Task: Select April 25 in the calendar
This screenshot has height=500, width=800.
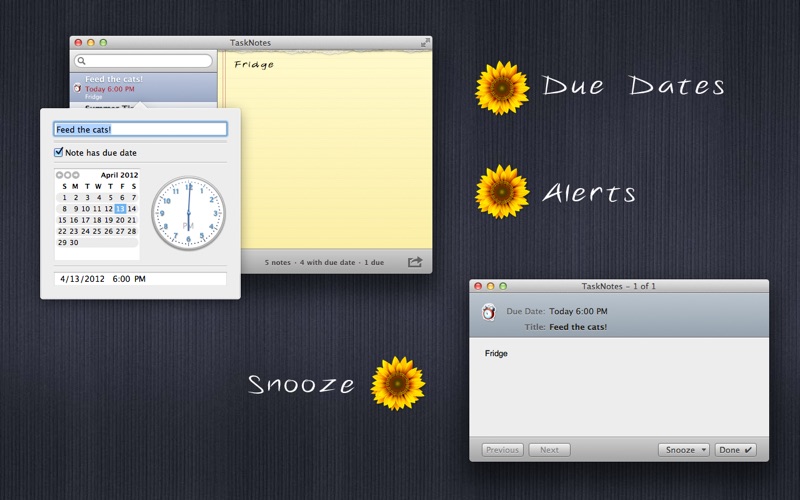Action: 97,231
